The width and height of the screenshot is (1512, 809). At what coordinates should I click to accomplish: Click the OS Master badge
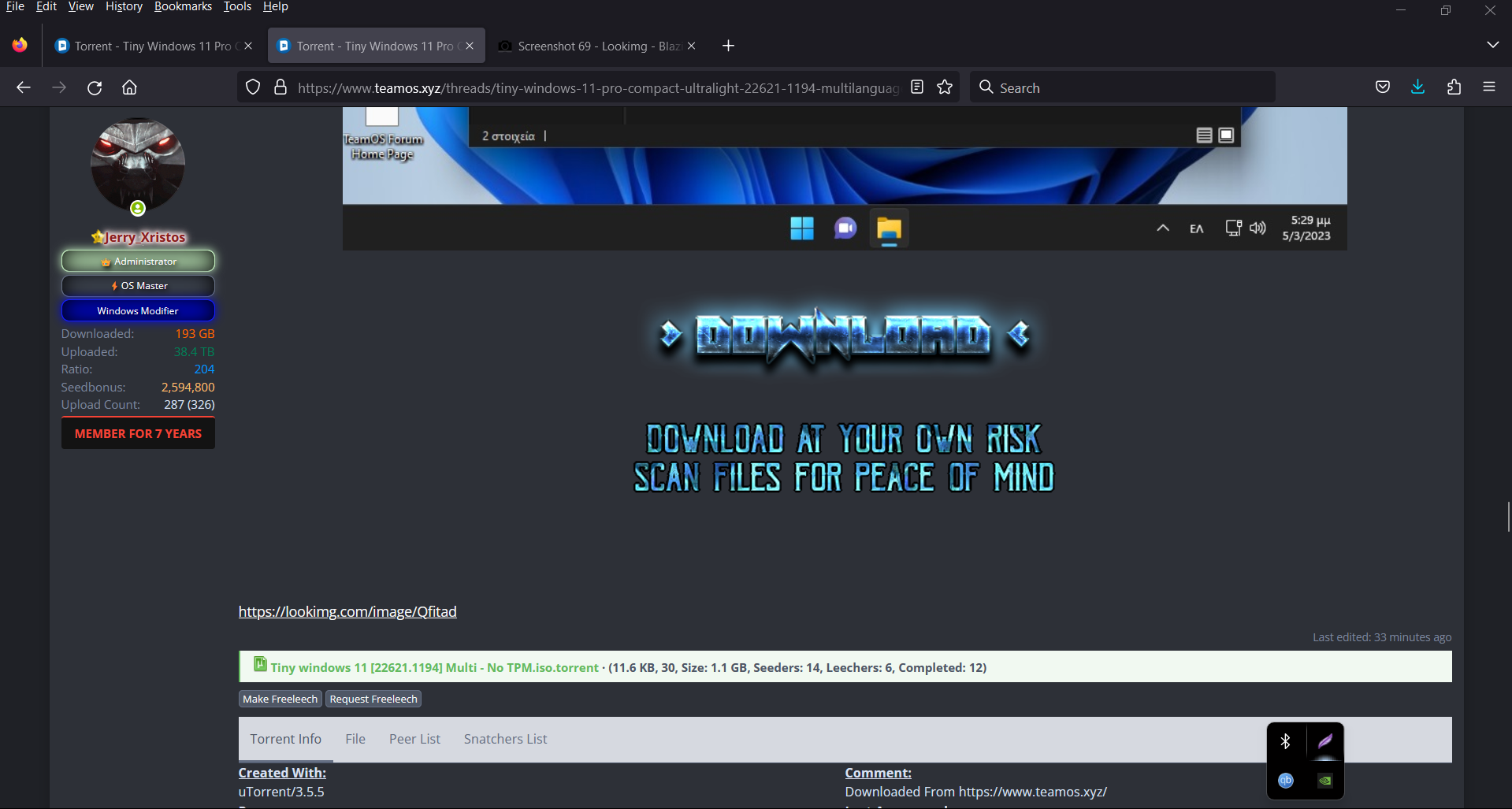coord(138,286)
